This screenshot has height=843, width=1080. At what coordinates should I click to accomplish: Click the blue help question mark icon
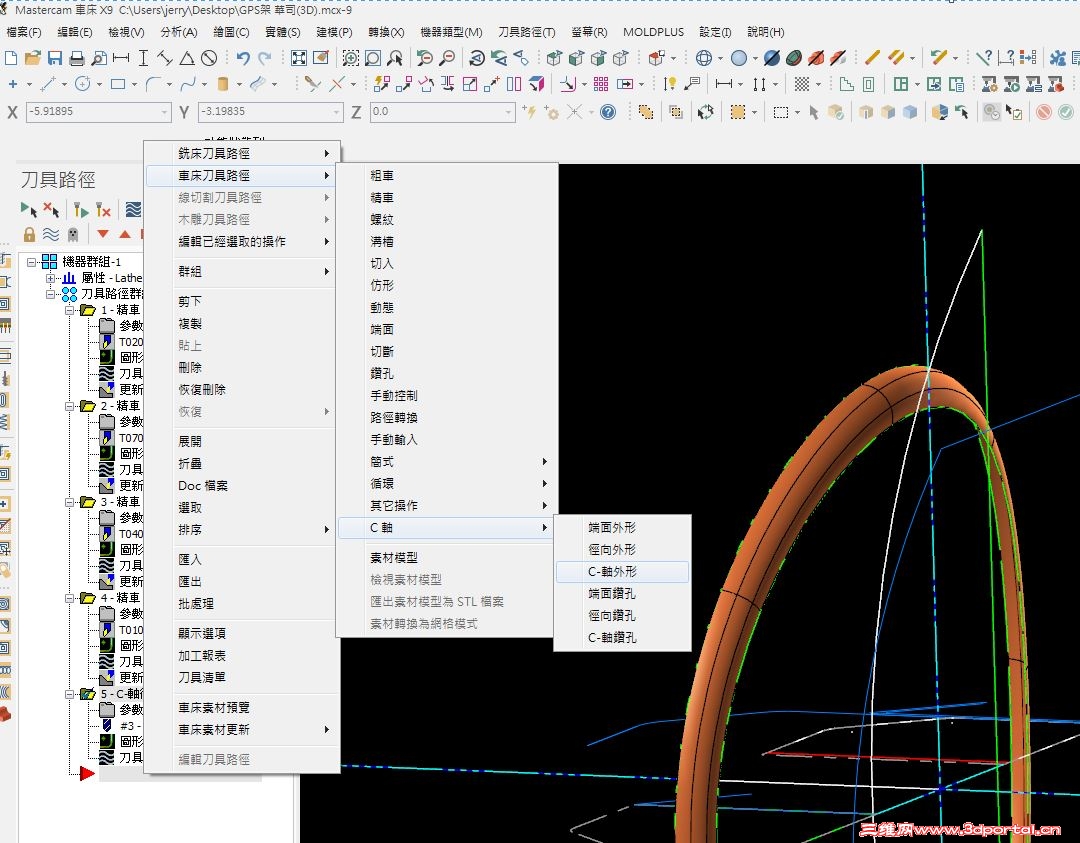pyautogui.click(x=607, y=112)
